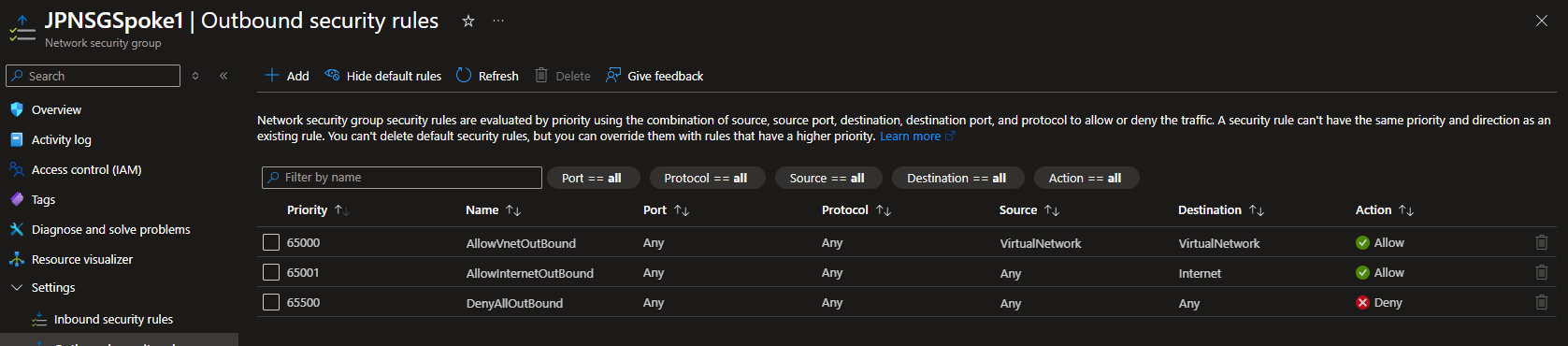
Task: Click VirtualNetwork source for rule 65000
Action: (x=1041, y=243)
